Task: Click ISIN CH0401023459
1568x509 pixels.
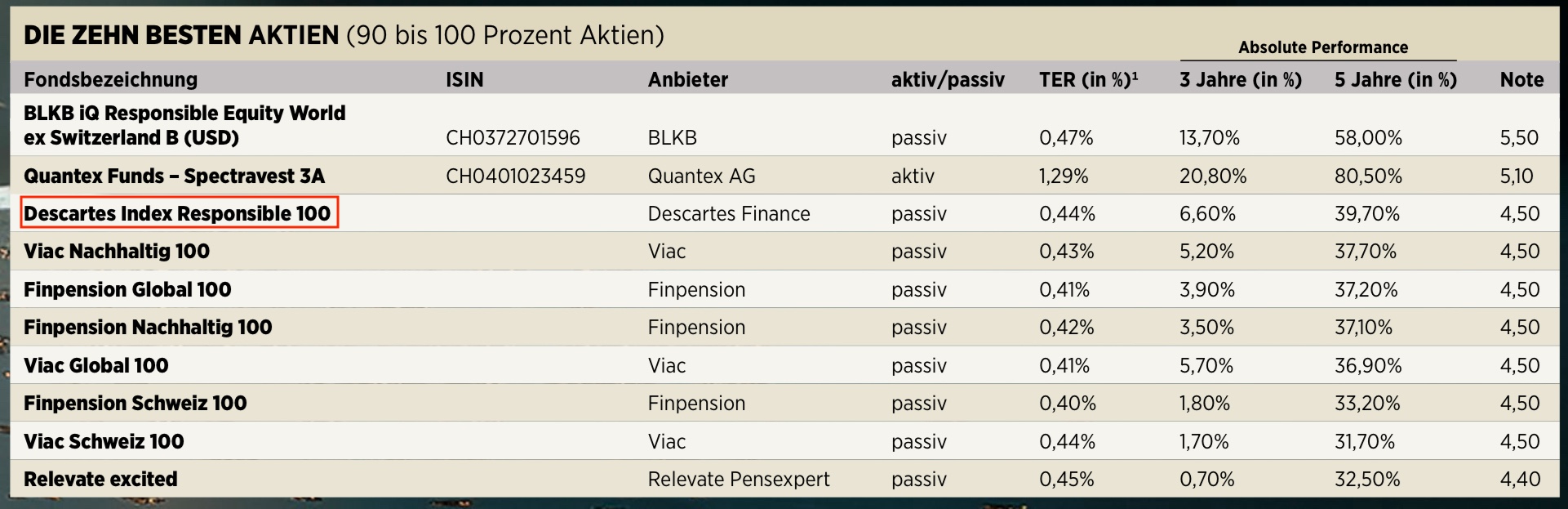Action: click(x=515, y=176)
